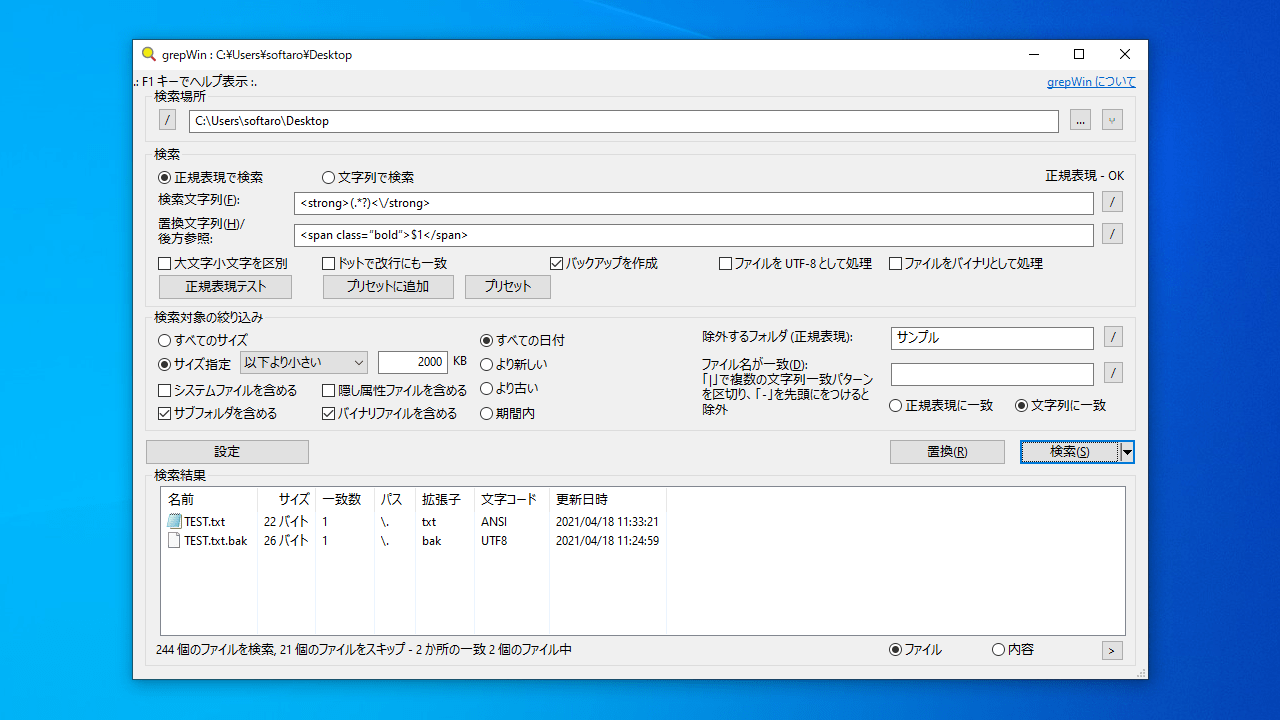Open the grepWin について link
The height and width of the screenshot is (720, 1280).
(x=1091, y=83)
